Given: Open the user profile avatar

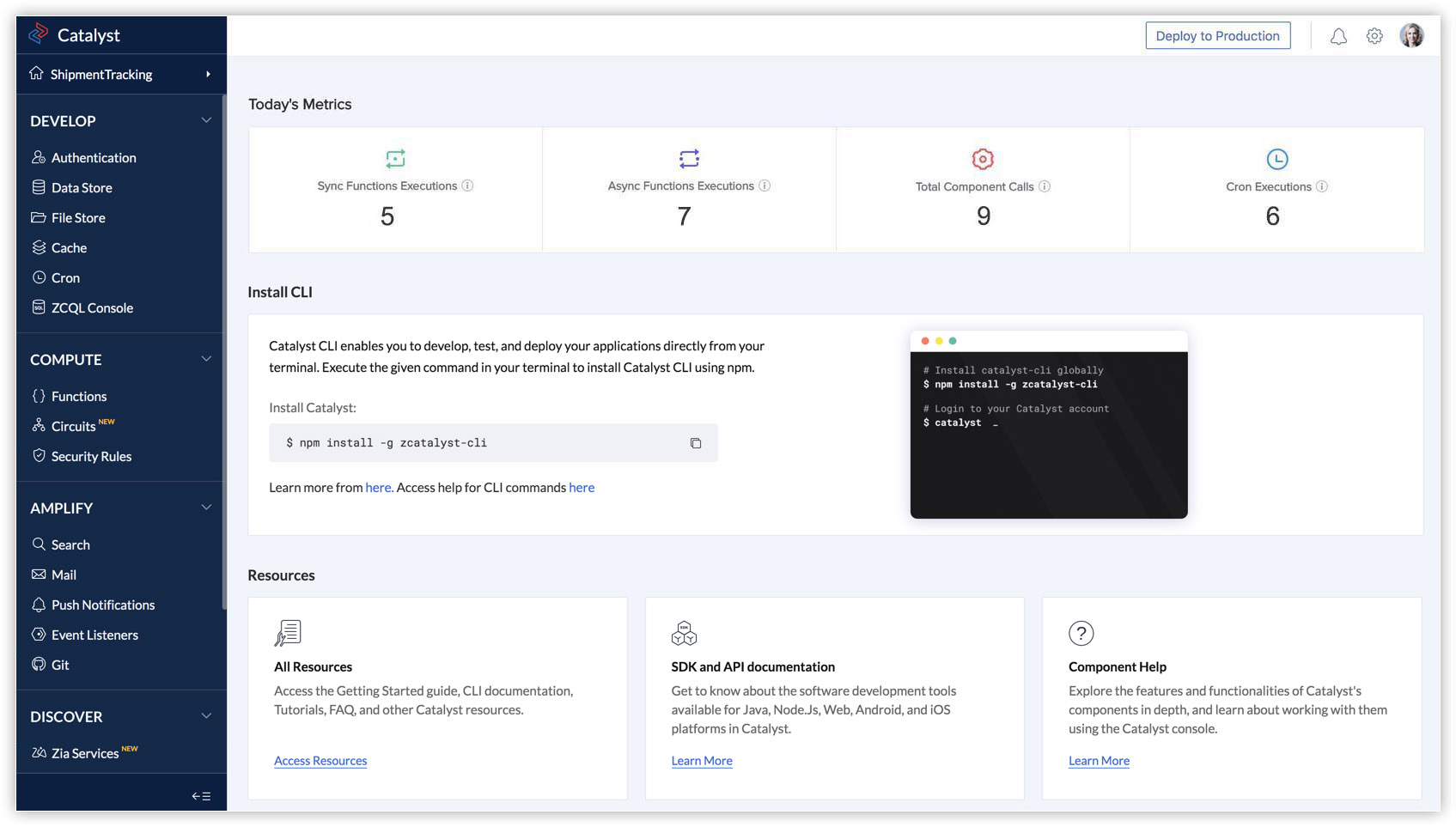Looking at the screenshot, I should point(1411,35).
